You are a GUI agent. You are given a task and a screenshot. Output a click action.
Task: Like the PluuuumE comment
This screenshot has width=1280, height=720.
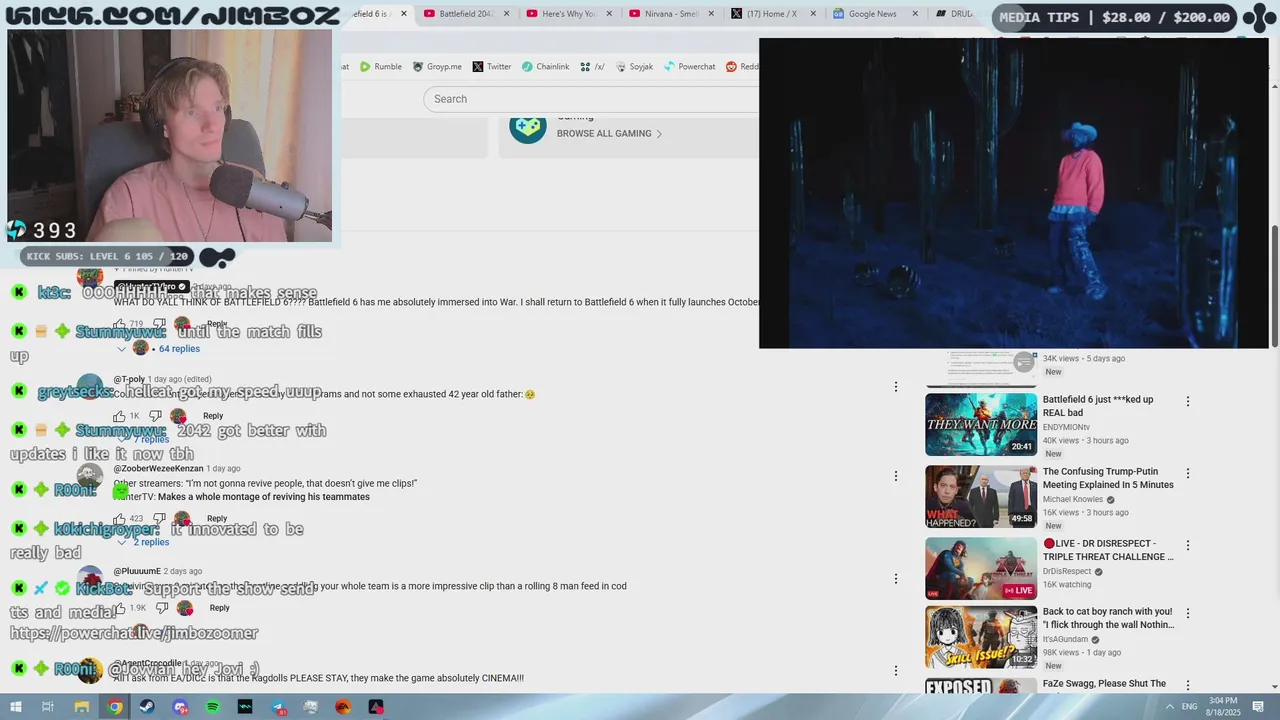point(119,608)
